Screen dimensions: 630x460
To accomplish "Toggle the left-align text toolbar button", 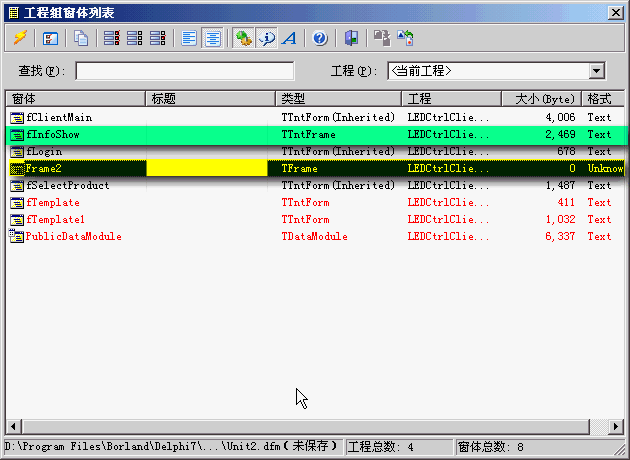I will click(190, 38).
